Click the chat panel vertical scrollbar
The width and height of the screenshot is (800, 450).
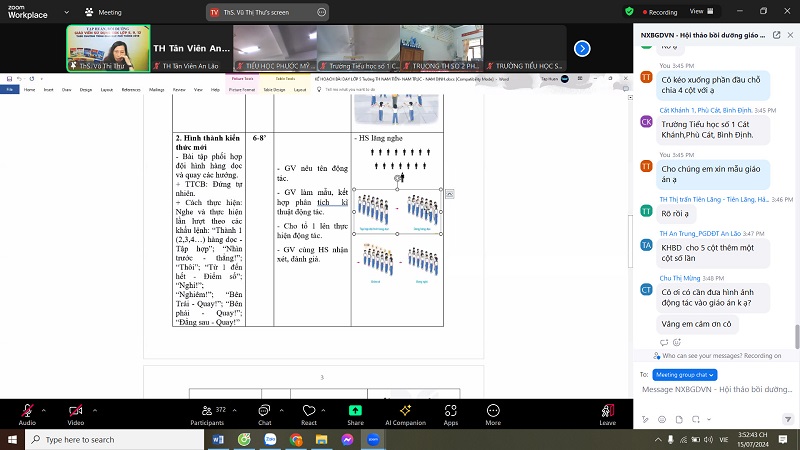point(796,200)
